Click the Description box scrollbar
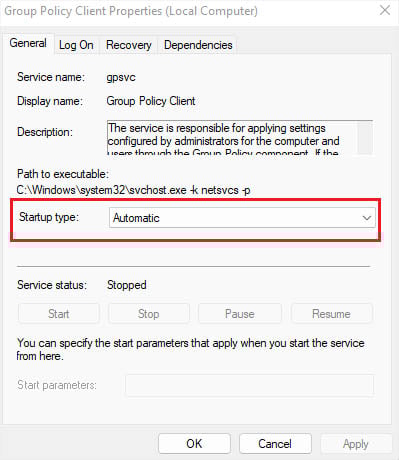The height and width of the screenshot is (460, 399). [x=365, y=138]
